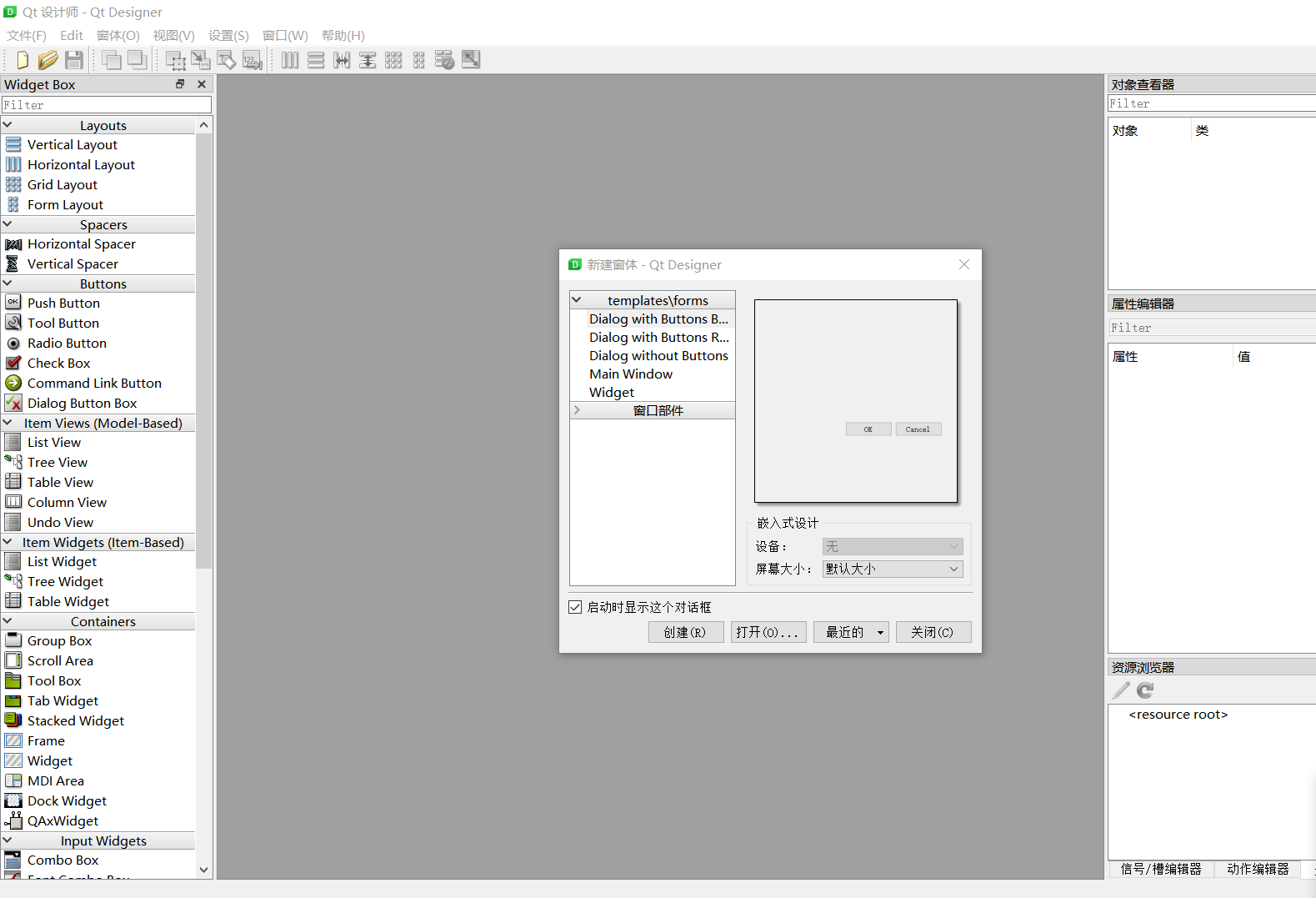Click the Bring to Front toolbar icon
Viewport: 1316px width, 898px height.
pos(112,60)
